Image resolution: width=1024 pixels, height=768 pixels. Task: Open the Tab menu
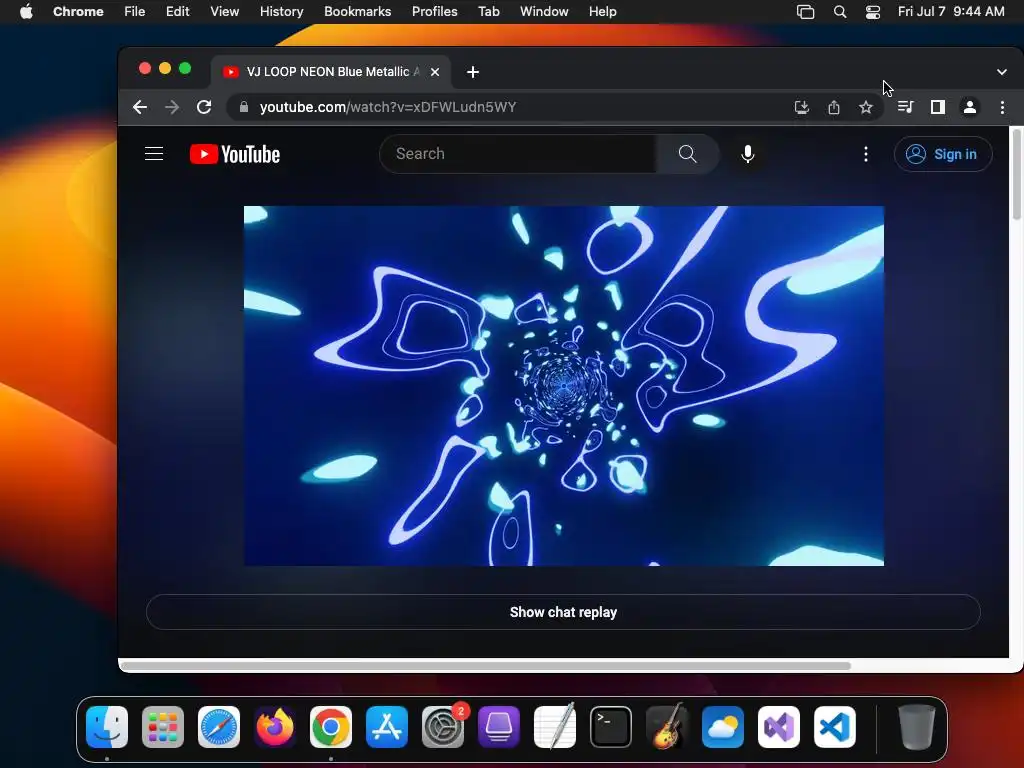(x=488, y=12)
